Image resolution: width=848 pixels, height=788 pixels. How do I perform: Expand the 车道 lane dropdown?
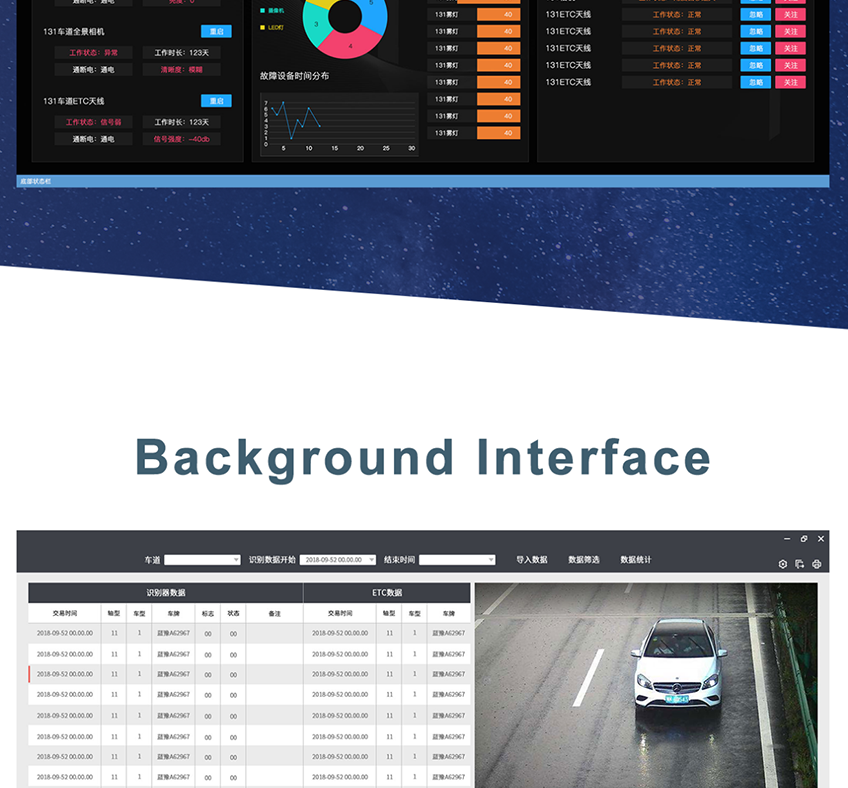pyautogui.click(x=202, y=560)
